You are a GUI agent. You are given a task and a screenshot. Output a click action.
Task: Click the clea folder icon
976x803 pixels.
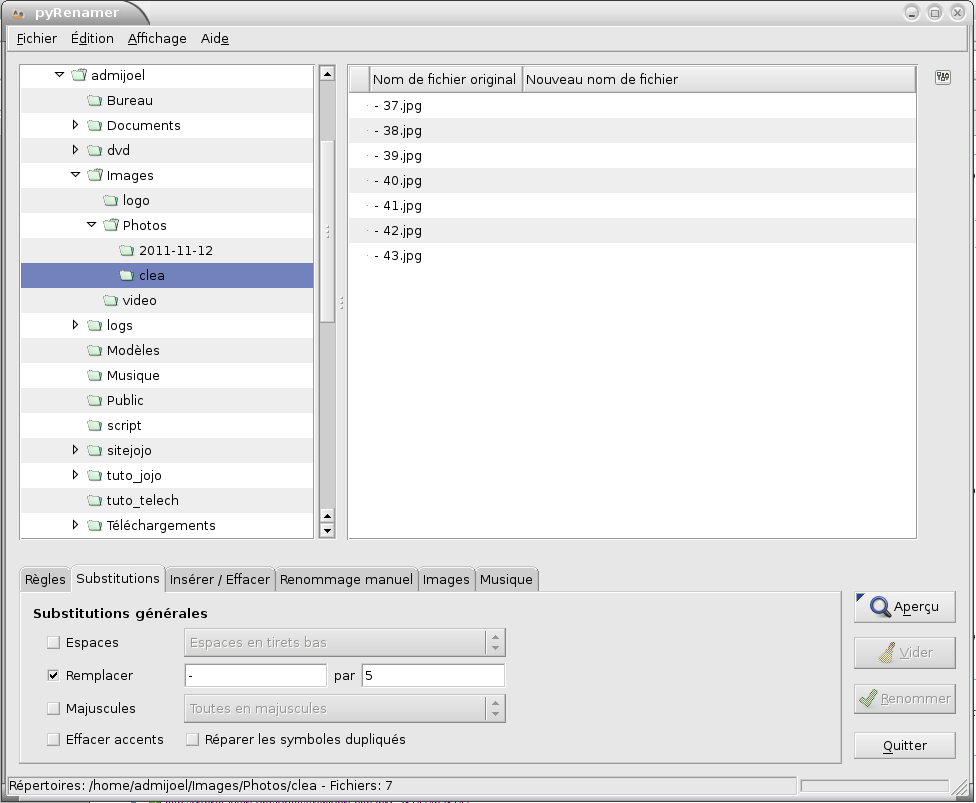[x=126, y=276]
